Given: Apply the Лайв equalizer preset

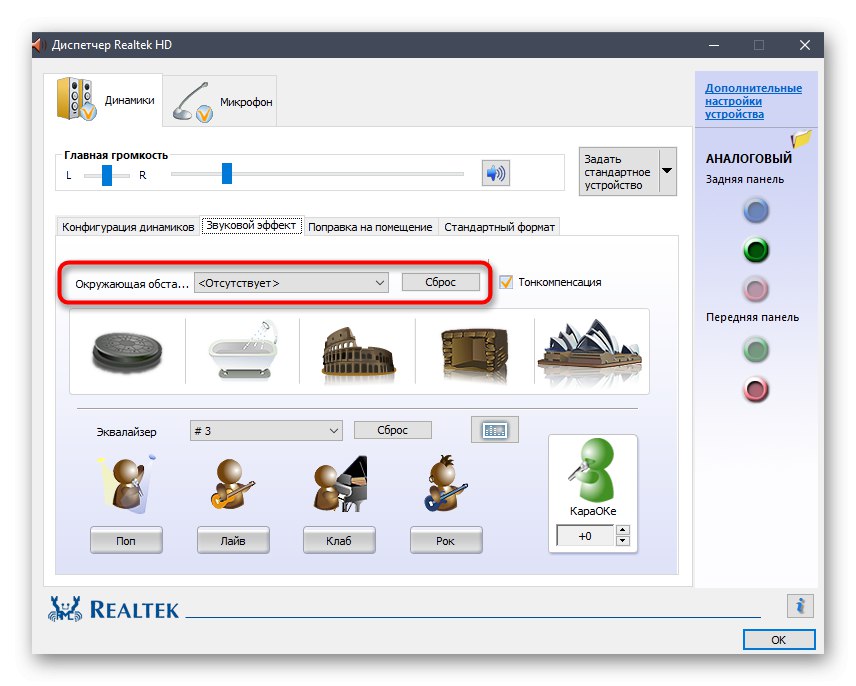Looking at the screenshot, I should (x=233, y=540).
